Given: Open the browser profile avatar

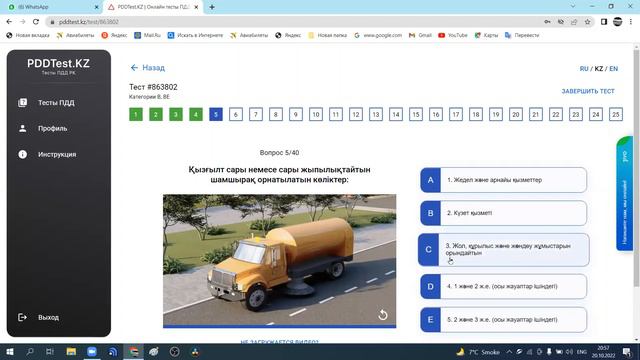Looking at the screenshot, I should 618,22.
